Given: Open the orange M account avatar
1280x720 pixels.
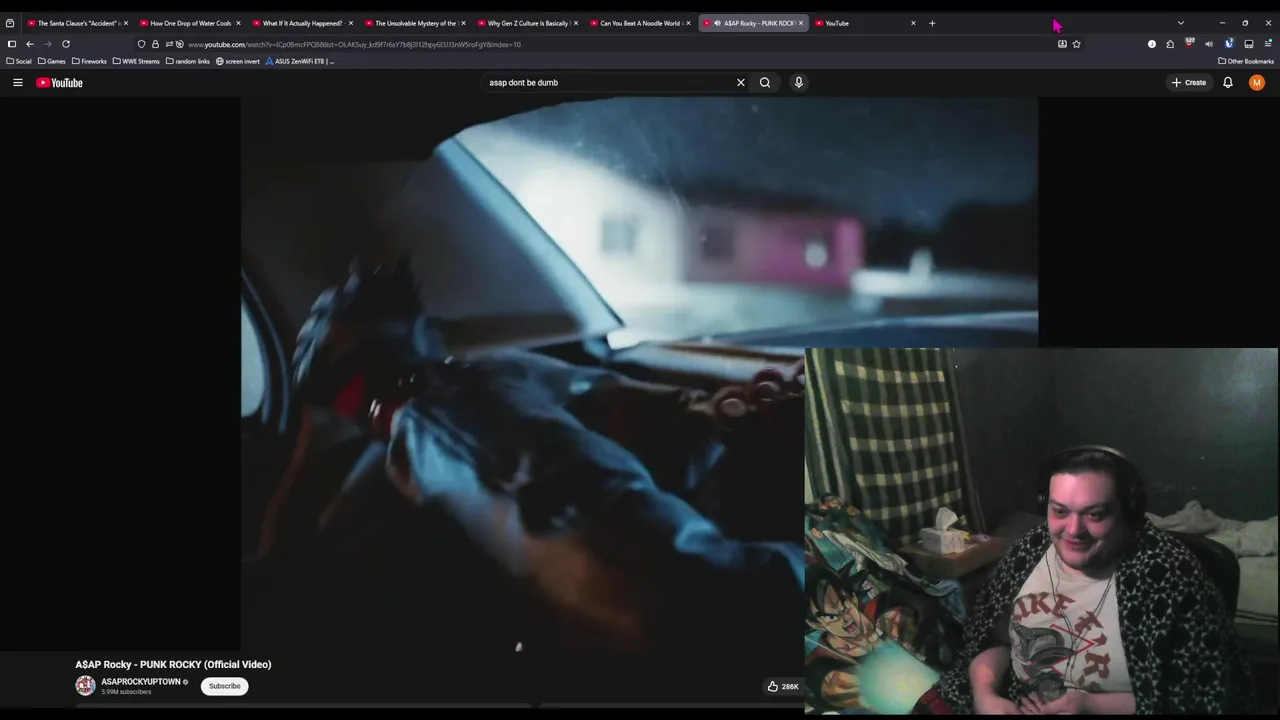Looking at the screenshot, I should pyautogui.click(x=1257, y=83).
